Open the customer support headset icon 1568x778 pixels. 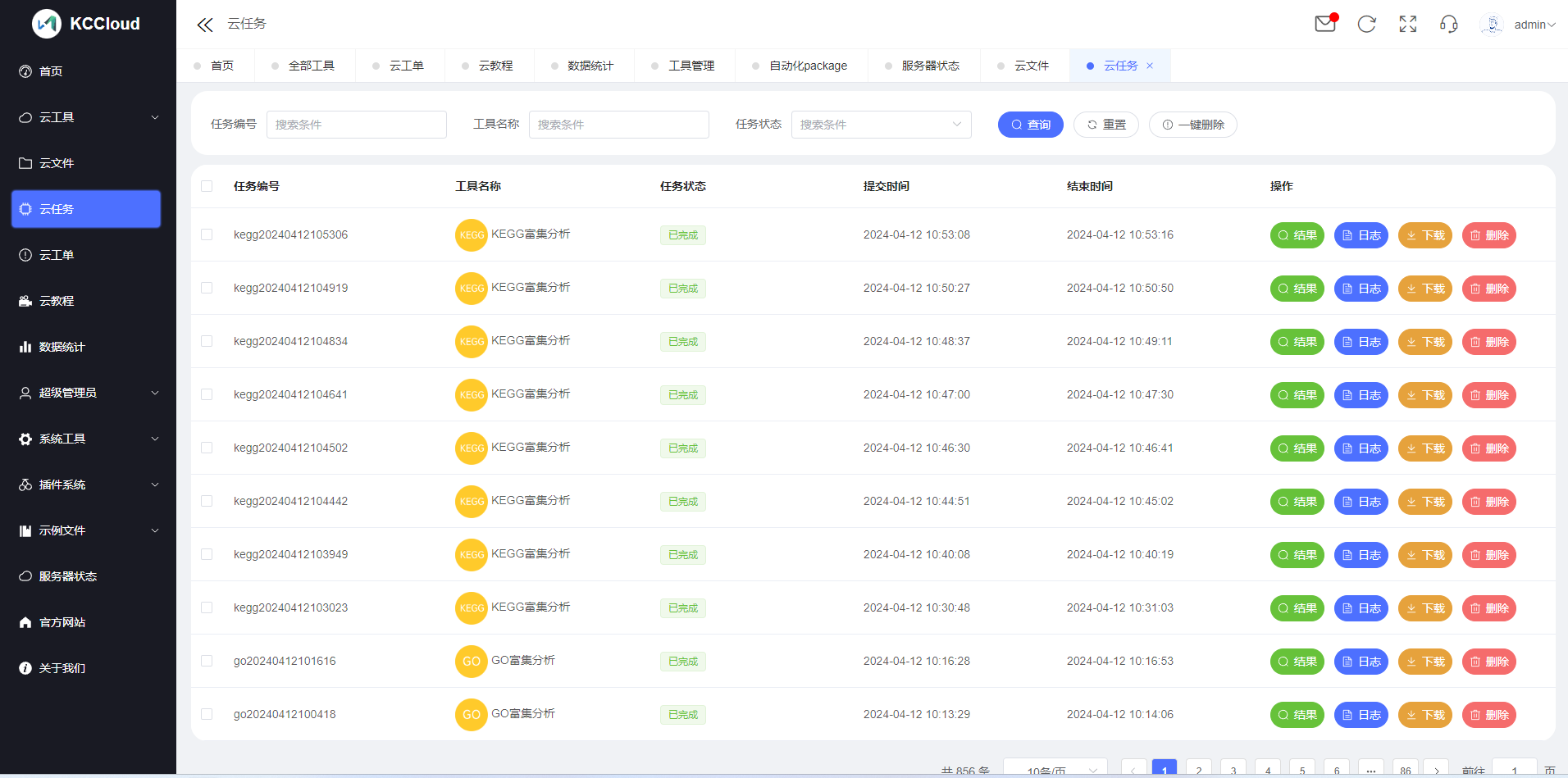(x=1449, y=25)
